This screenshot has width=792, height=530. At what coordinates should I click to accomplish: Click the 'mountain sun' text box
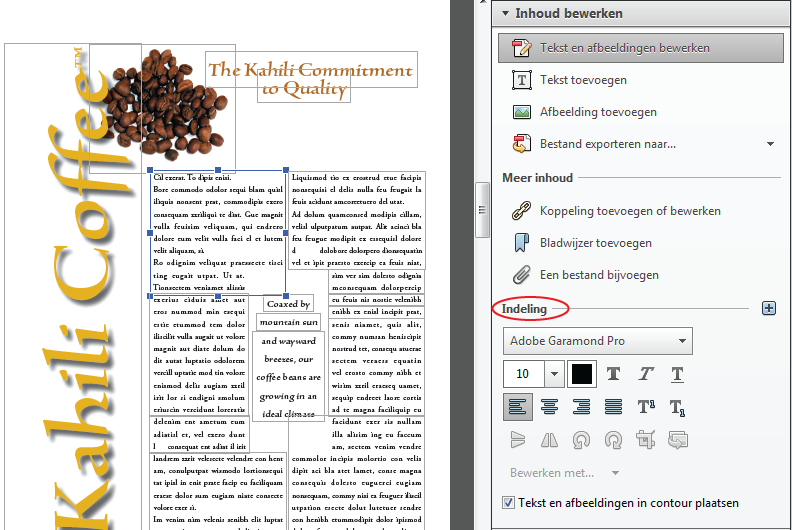click(288, 322)
